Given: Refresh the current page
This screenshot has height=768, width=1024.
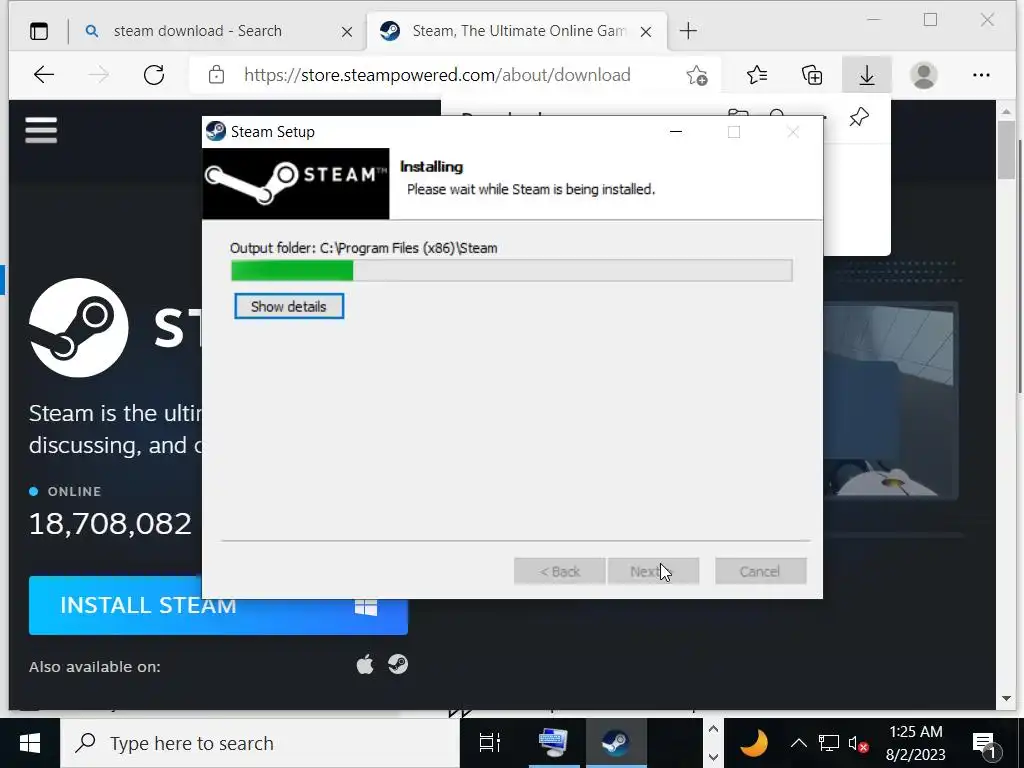Looking at the screenshot, I should (x=154, y=75).
